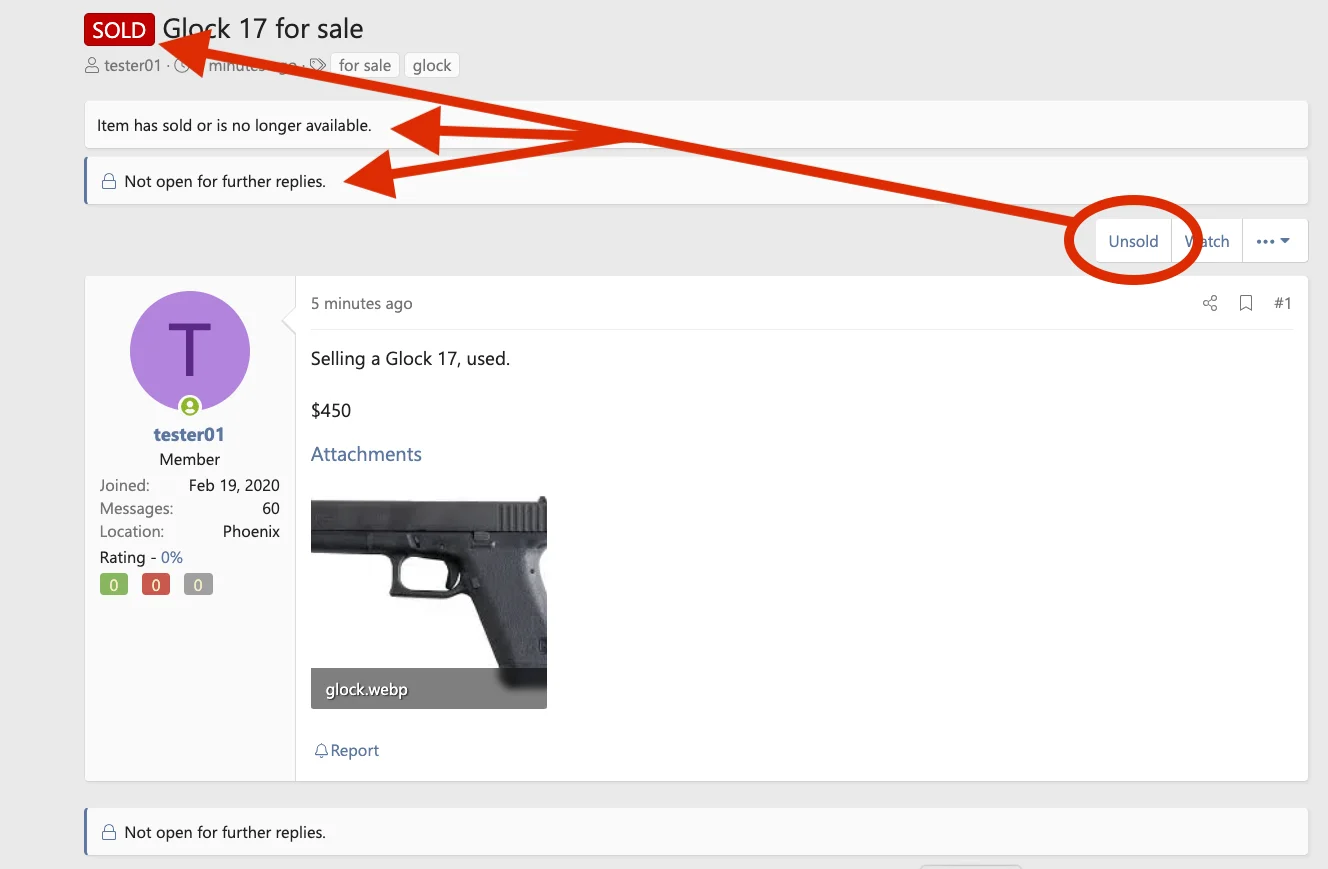
Task: Click the green positive rating count badge
Action: [114, 585]
